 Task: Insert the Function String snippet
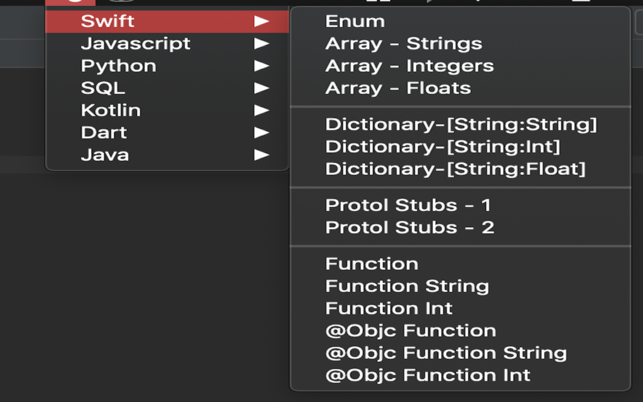pos(460,286)
